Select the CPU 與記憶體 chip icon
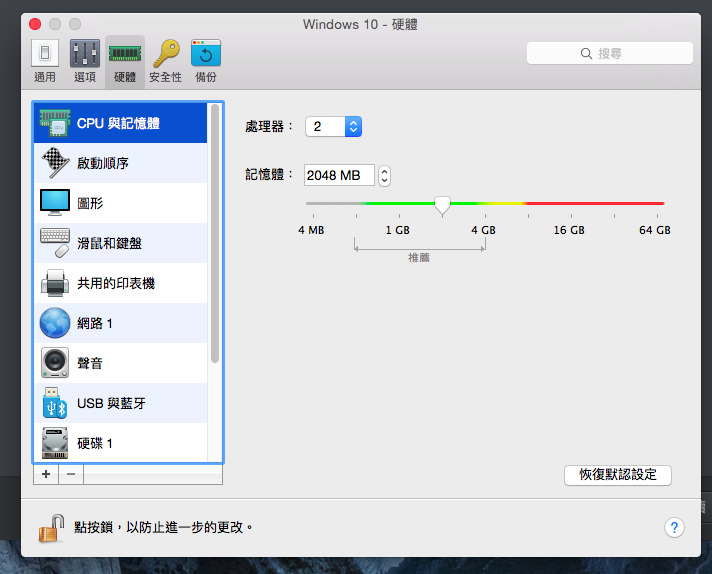The height and width of the screenshot is (574, 712). [x=55, y=123]
